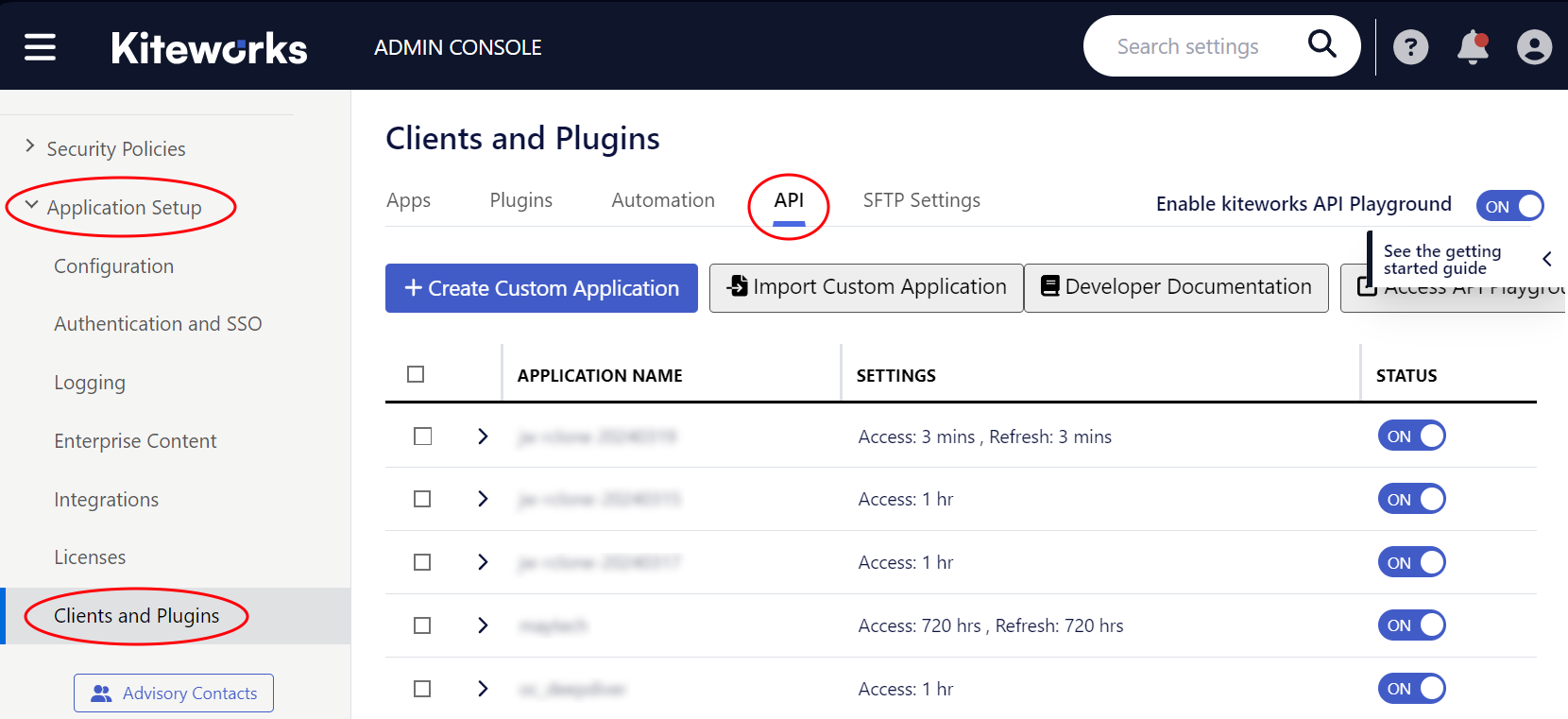
Task: Check the third application row checkbox
Action: point(422,562)
